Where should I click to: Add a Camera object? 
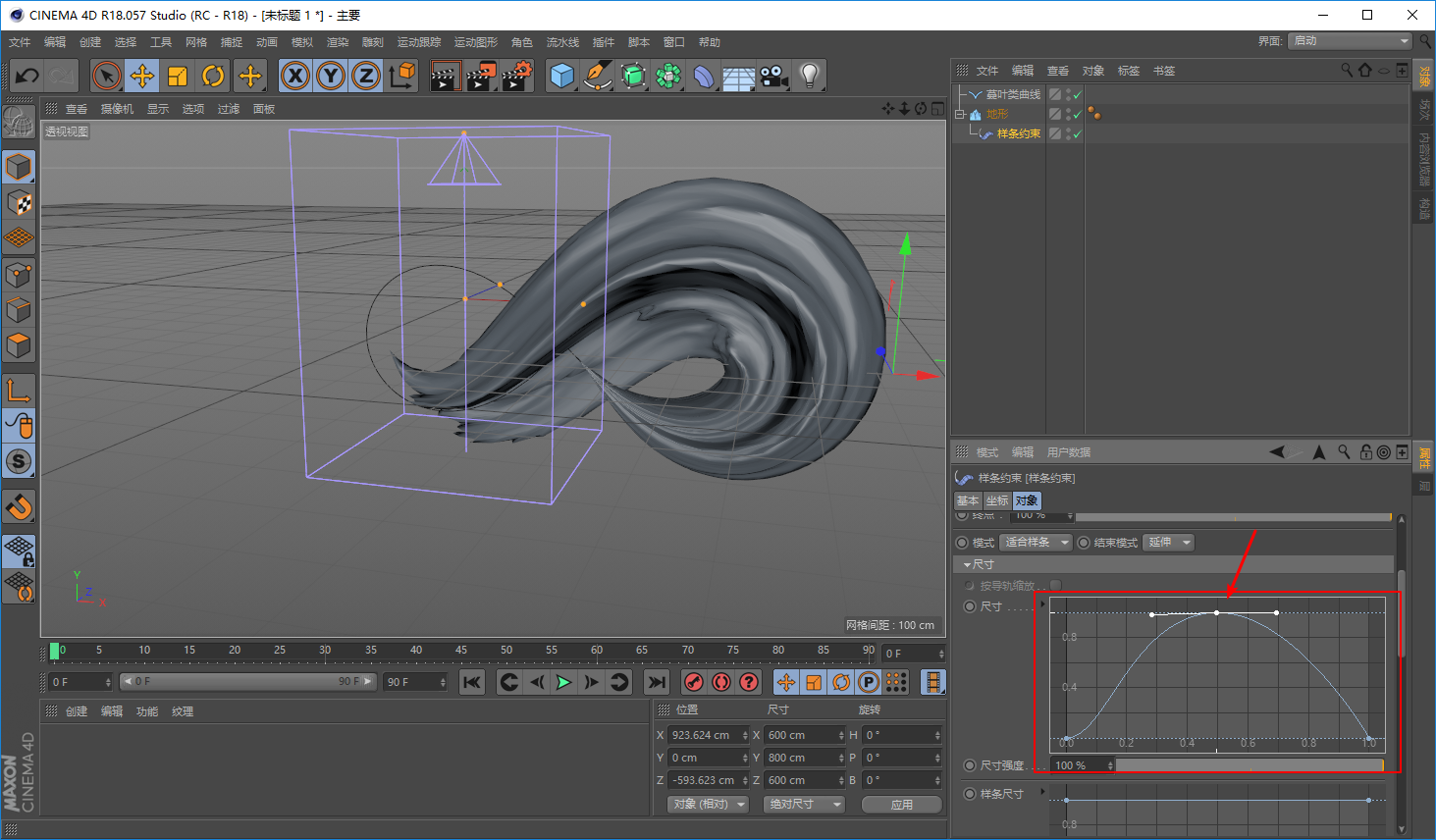[x=774, y=76]
